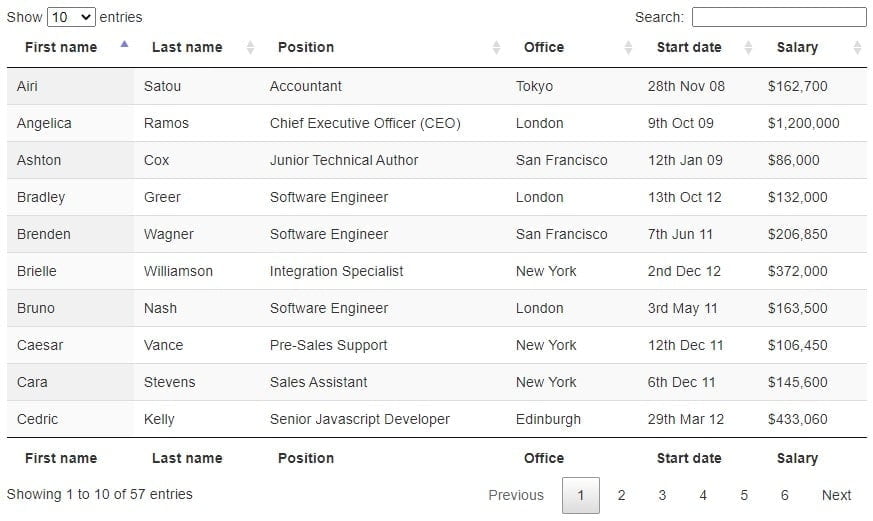Sort by Start date using arrows icon
This screenshot has height=521, width=873.
[x=748, y=47]
